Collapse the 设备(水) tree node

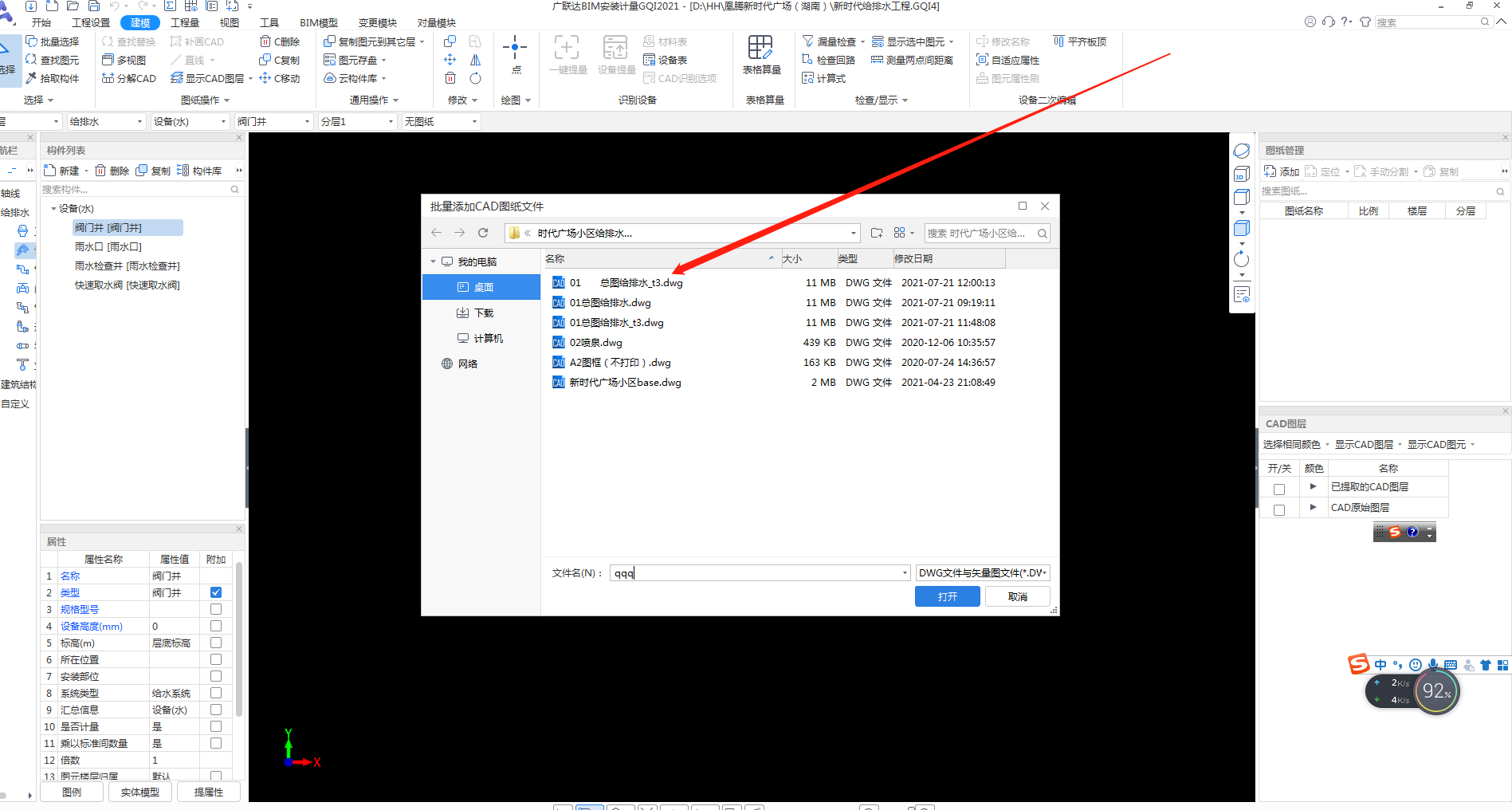[x=54, y=209]
